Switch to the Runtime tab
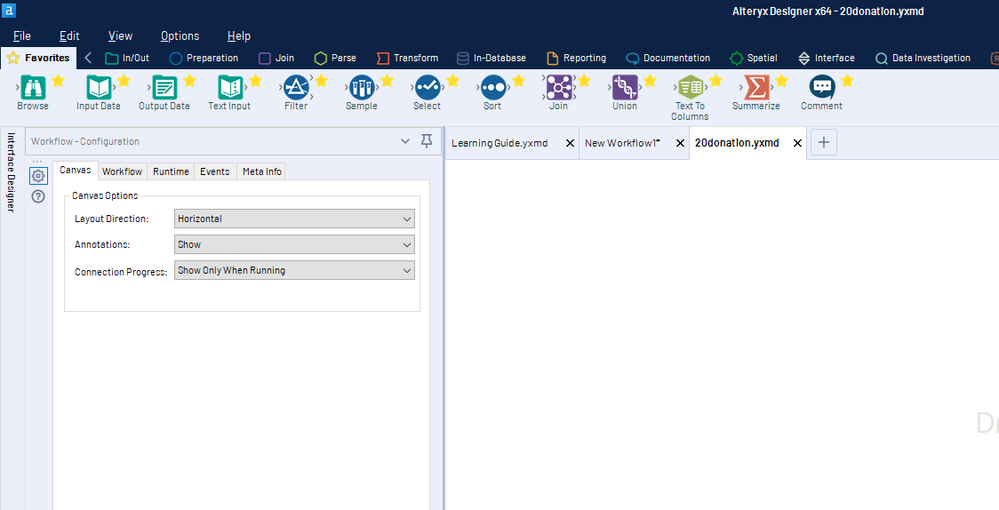 pos(171,171)
